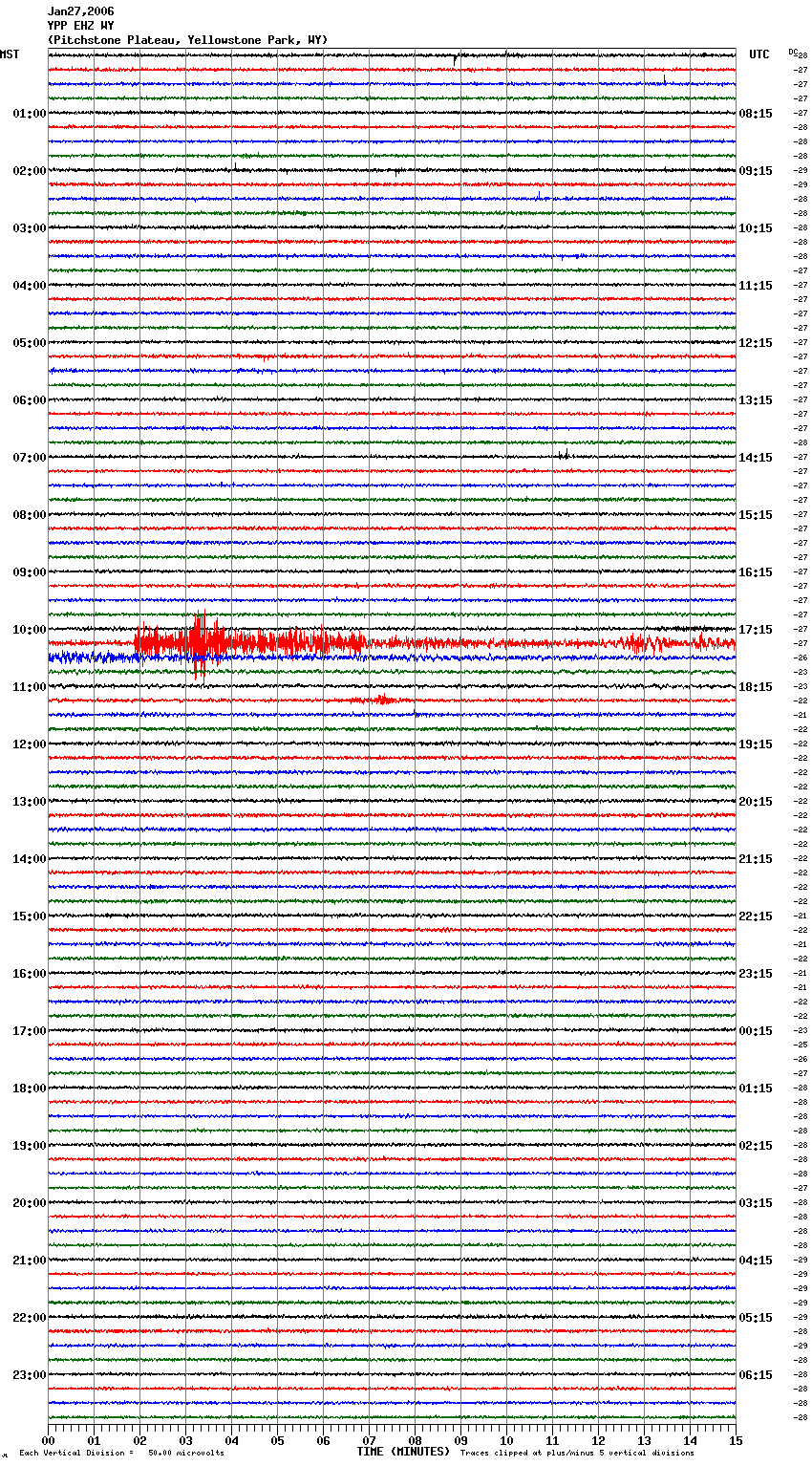The height and width of the screenshot is (1466, 812).
Task: Pick the 22:15 UTC row label
Action: (756, 916)
